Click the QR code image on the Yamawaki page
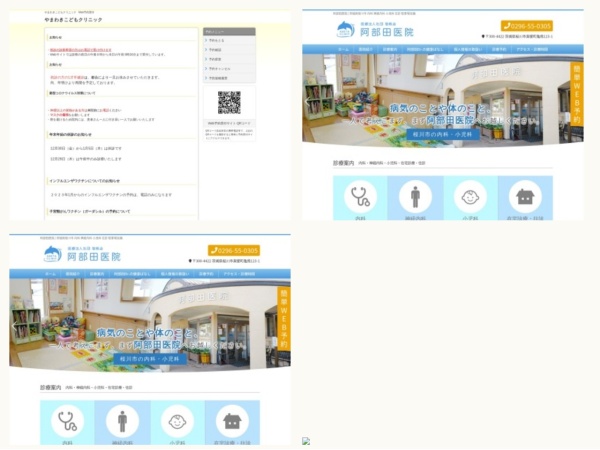Screen dimensions: 600x450 [x=229, y=102]
